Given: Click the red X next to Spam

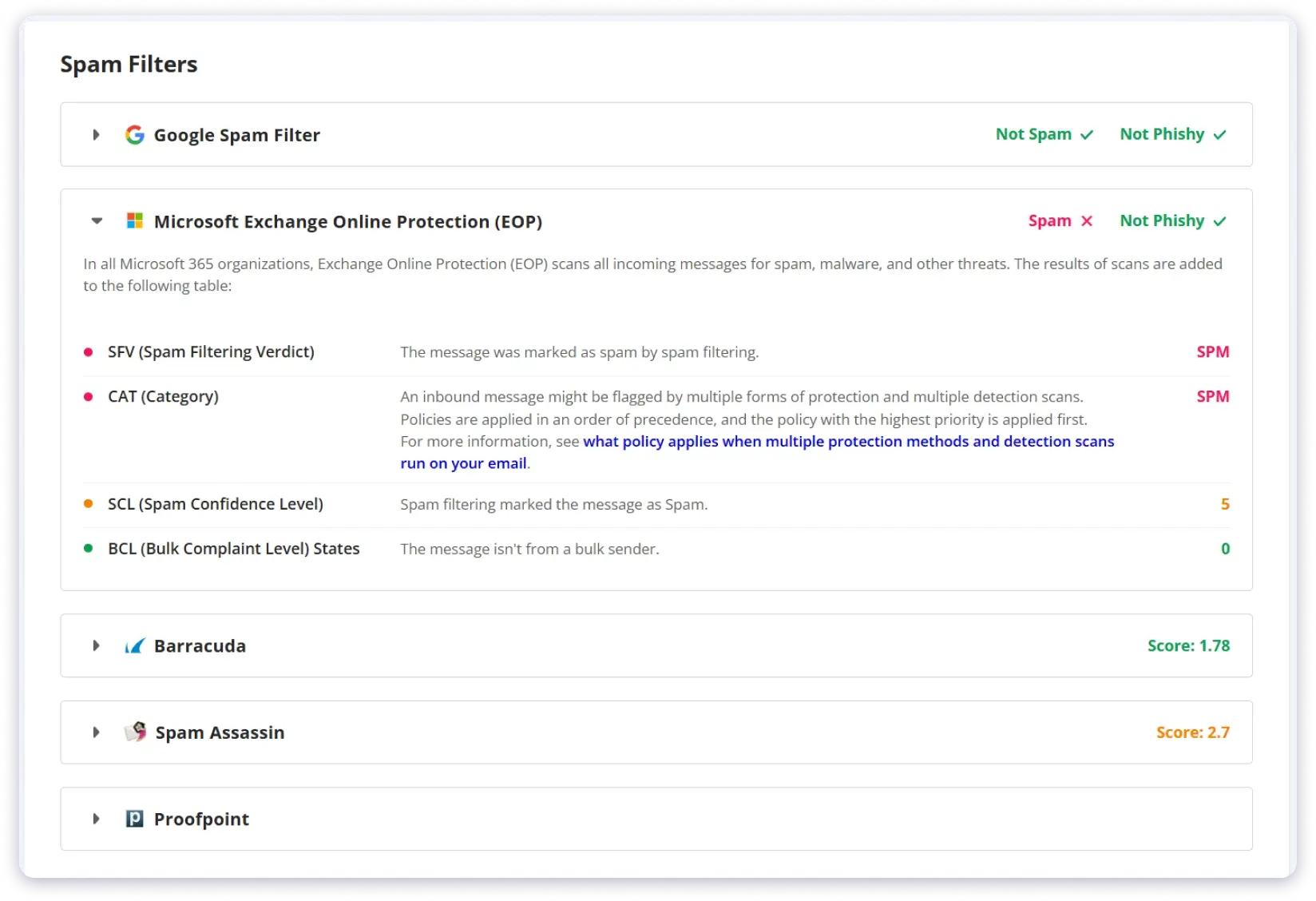Looking at the screenshot, I should [1087, 221].
